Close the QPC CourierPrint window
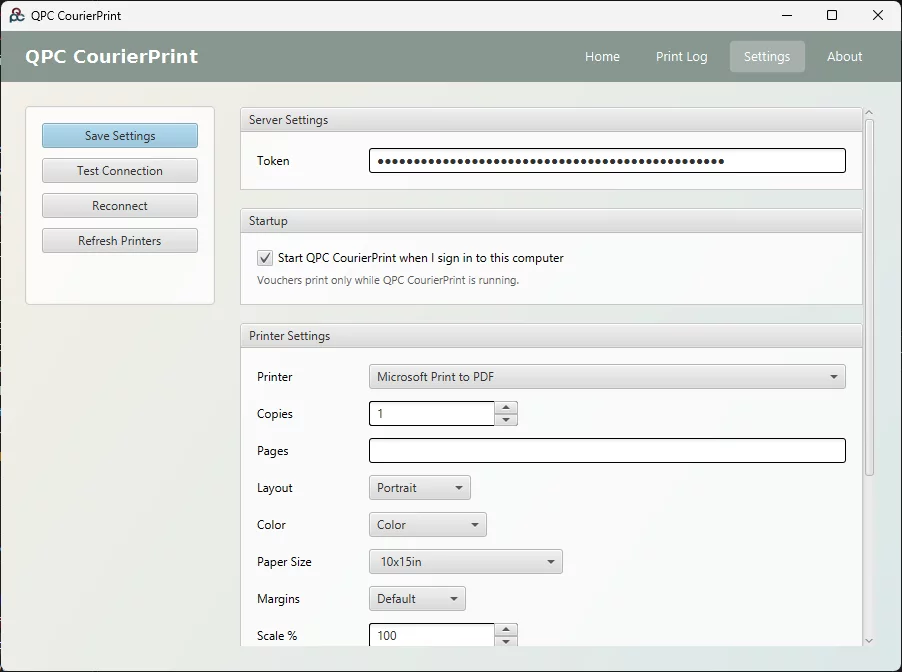Screen dimensions: 902x672 [x=878, y=16]
